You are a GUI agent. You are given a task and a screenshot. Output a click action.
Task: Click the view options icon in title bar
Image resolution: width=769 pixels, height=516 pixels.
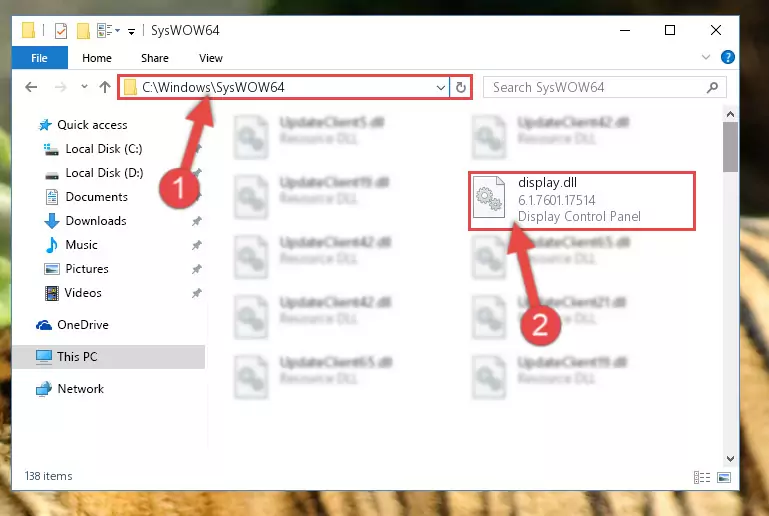(x=108, y=31)
